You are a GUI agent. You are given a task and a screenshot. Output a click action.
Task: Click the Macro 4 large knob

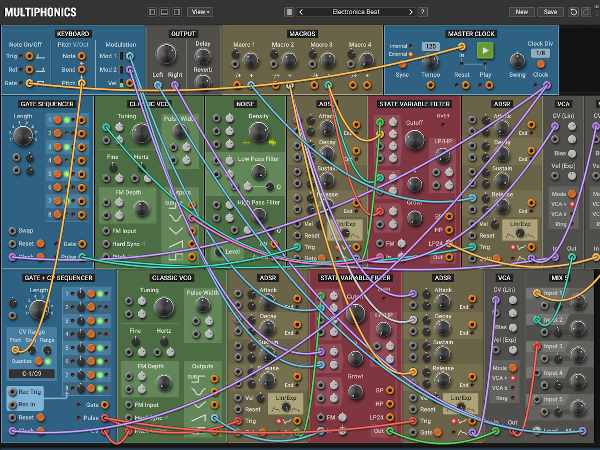pyautogui.click(x=366, y=60)
